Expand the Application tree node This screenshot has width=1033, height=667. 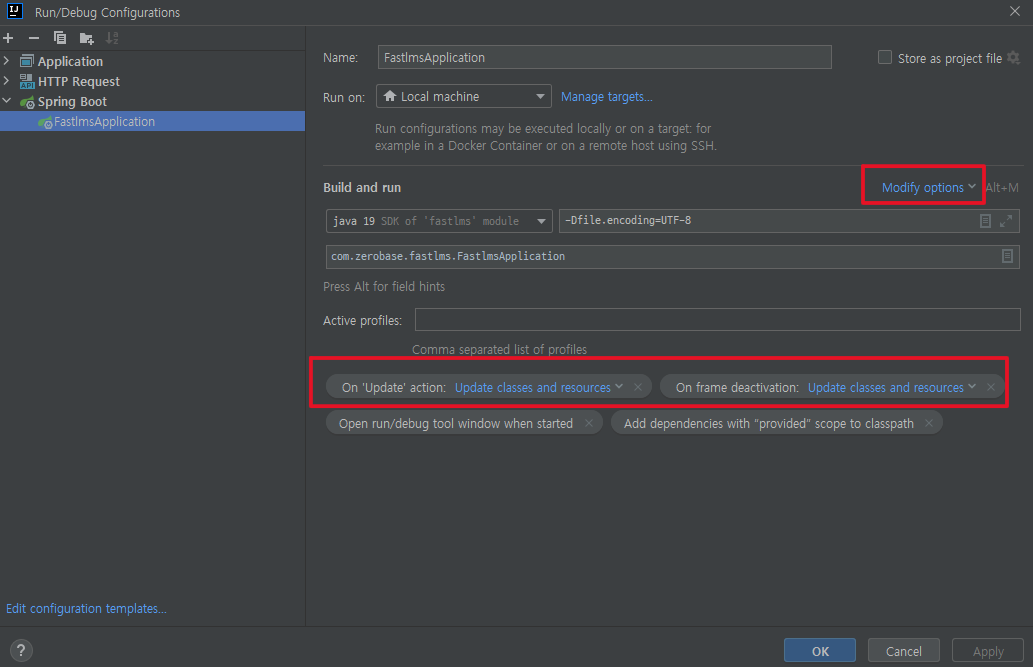point(7,61)
